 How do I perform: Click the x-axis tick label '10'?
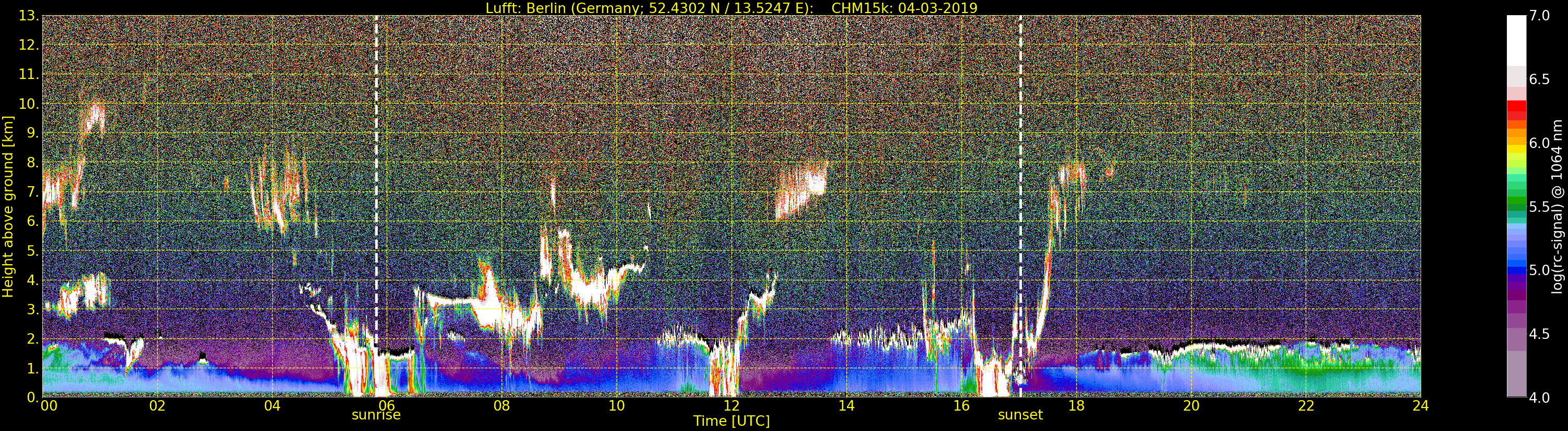617,406
